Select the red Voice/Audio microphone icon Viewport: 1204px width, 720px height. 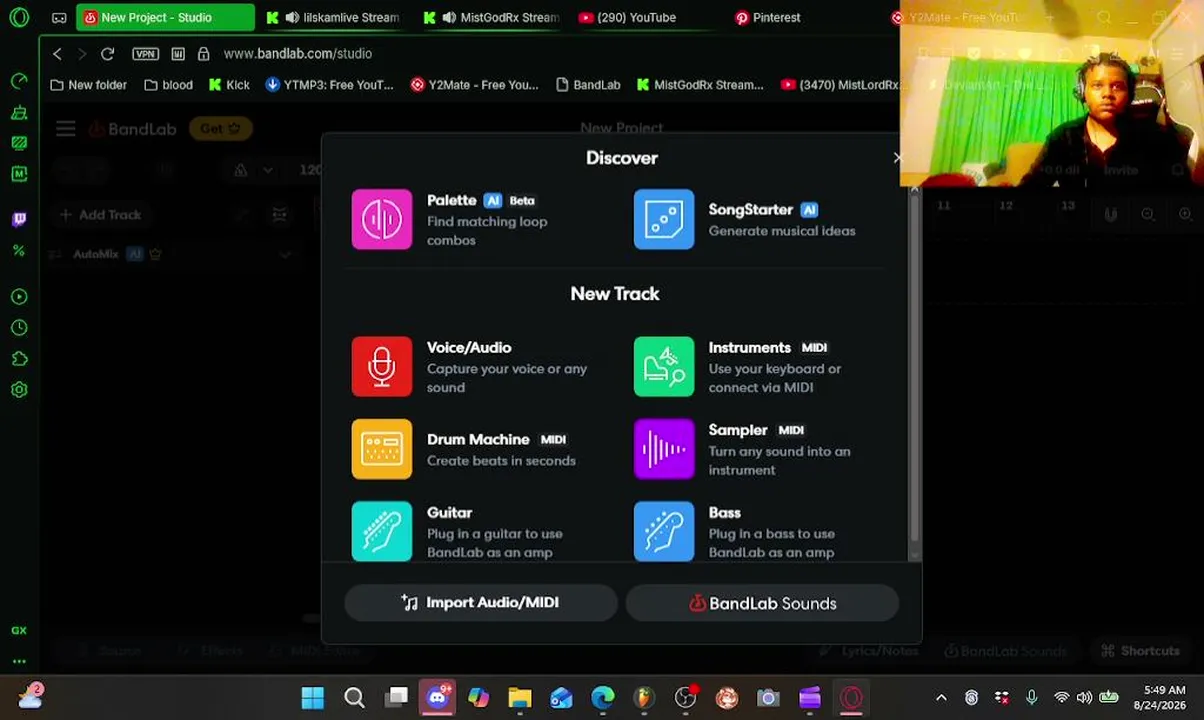(x=381, y=367)
